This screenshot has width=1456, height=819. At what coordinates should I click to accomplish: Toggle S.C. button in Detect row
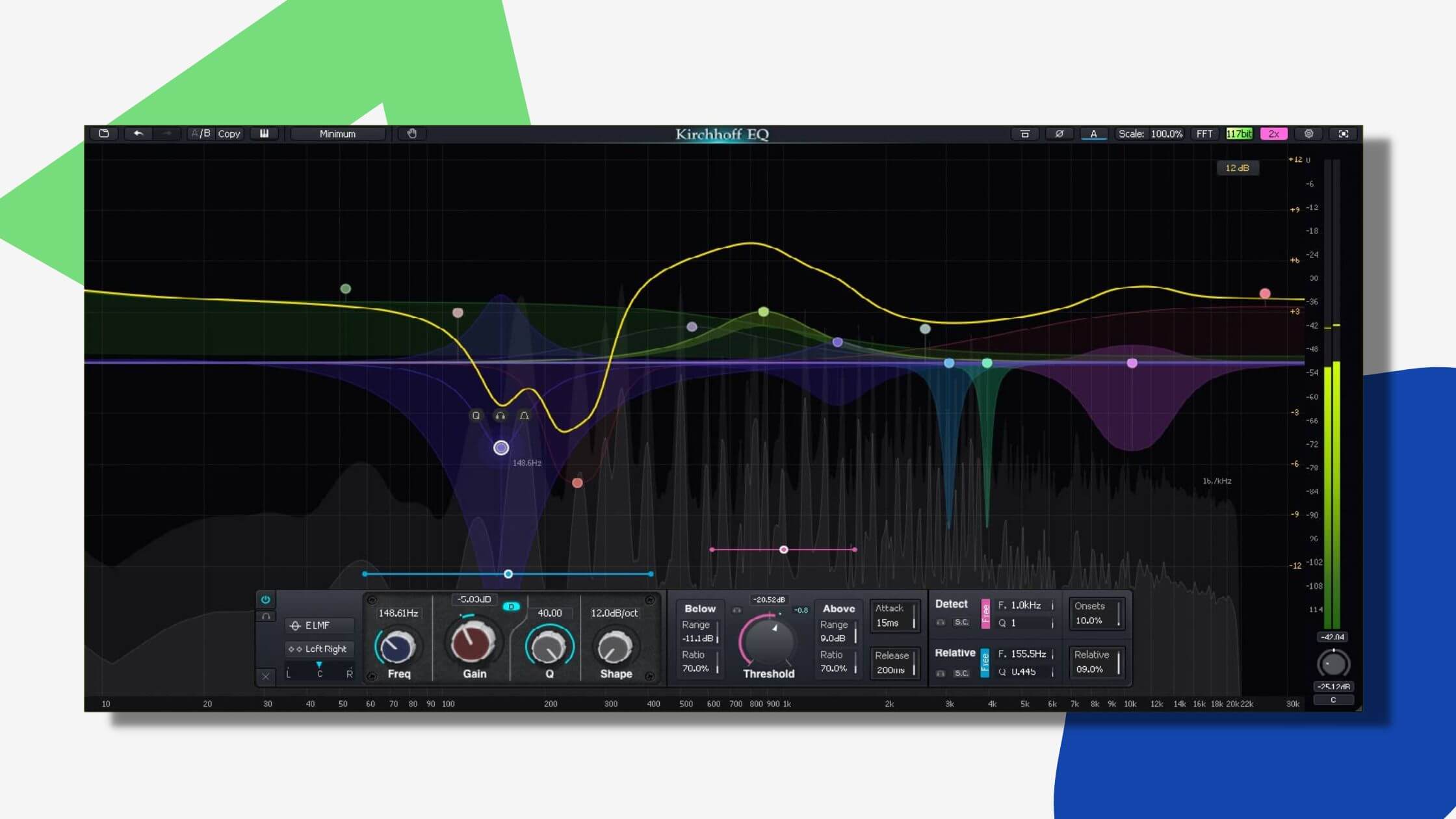coord(961,622)
